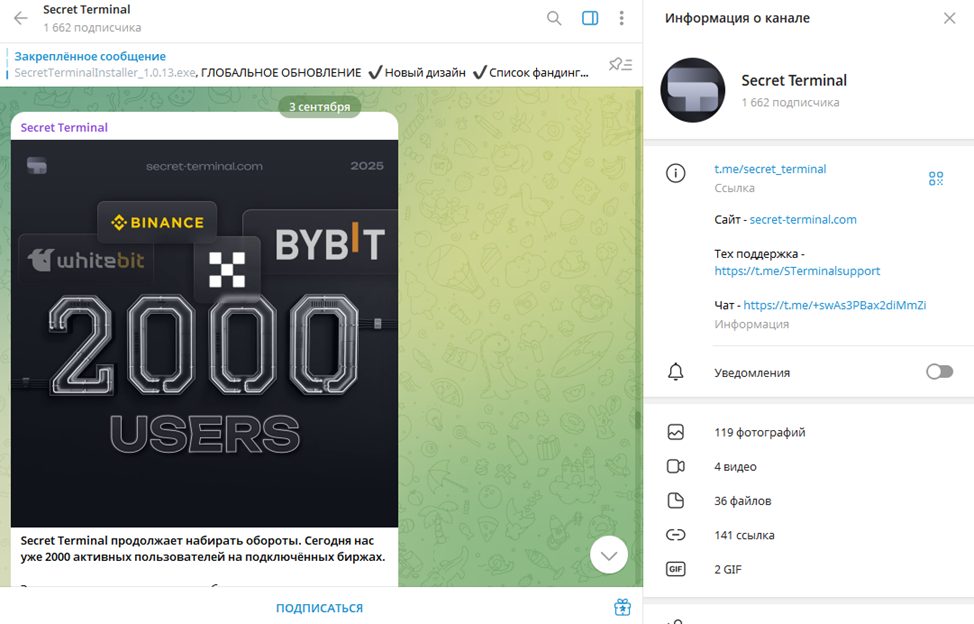
Task: Click the photos icon in shared media
Action: [x=675, y=432]
